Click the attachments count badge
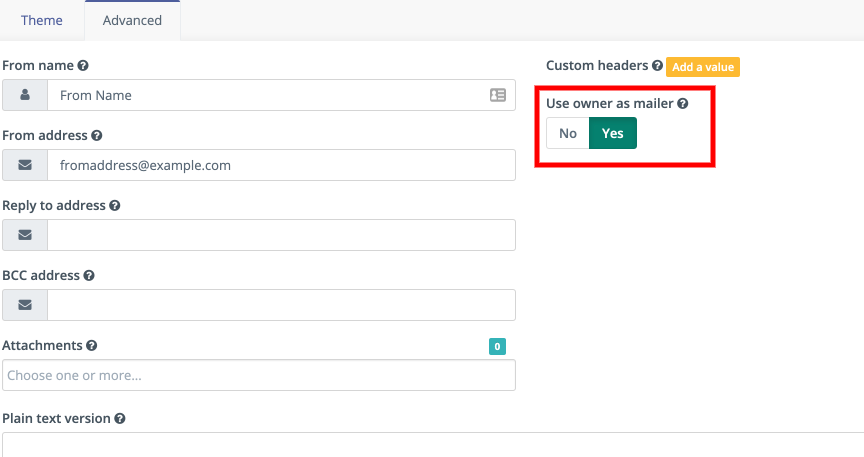864x457 pixels. pos(497,347)
